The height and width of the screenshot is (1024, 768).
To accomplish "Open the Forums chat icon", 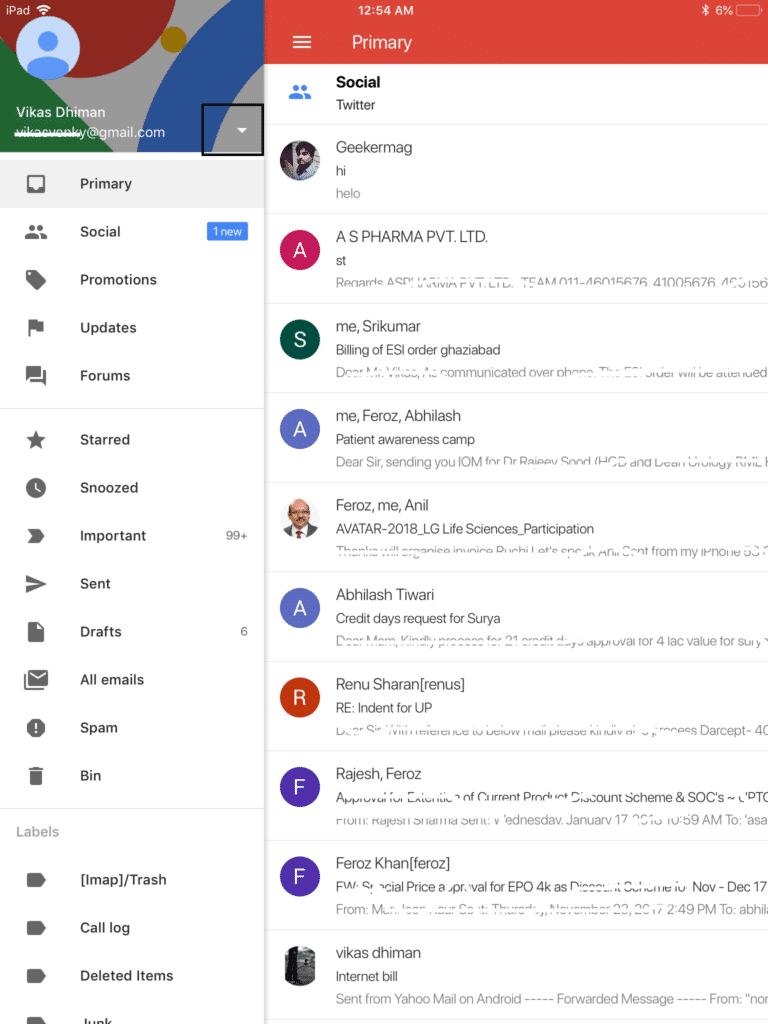I will (x=36, y=376).
